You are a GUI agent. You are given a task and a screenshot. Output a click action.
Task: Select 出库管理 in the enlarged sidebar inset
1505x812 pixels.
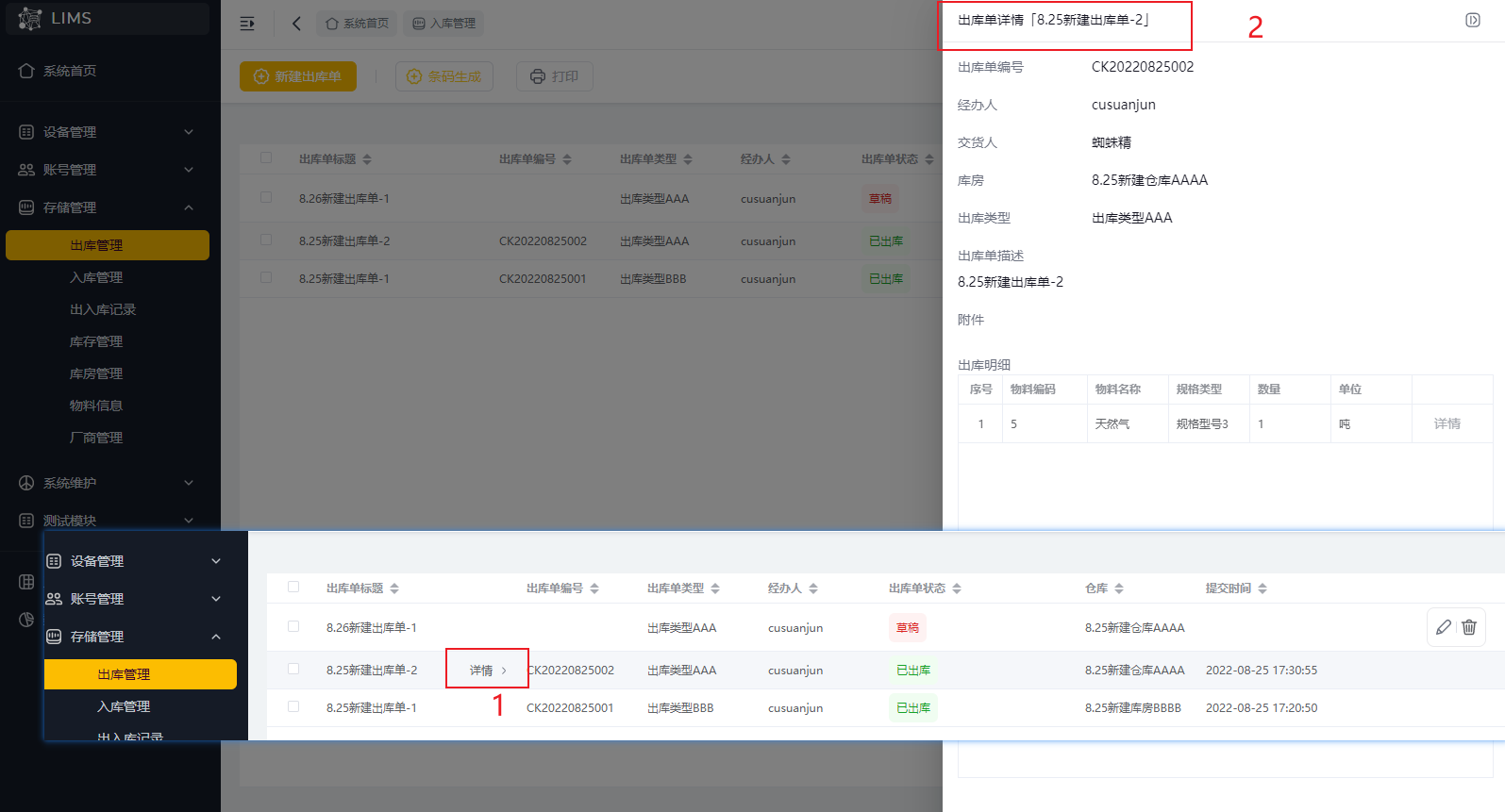(x=141, y=674)
